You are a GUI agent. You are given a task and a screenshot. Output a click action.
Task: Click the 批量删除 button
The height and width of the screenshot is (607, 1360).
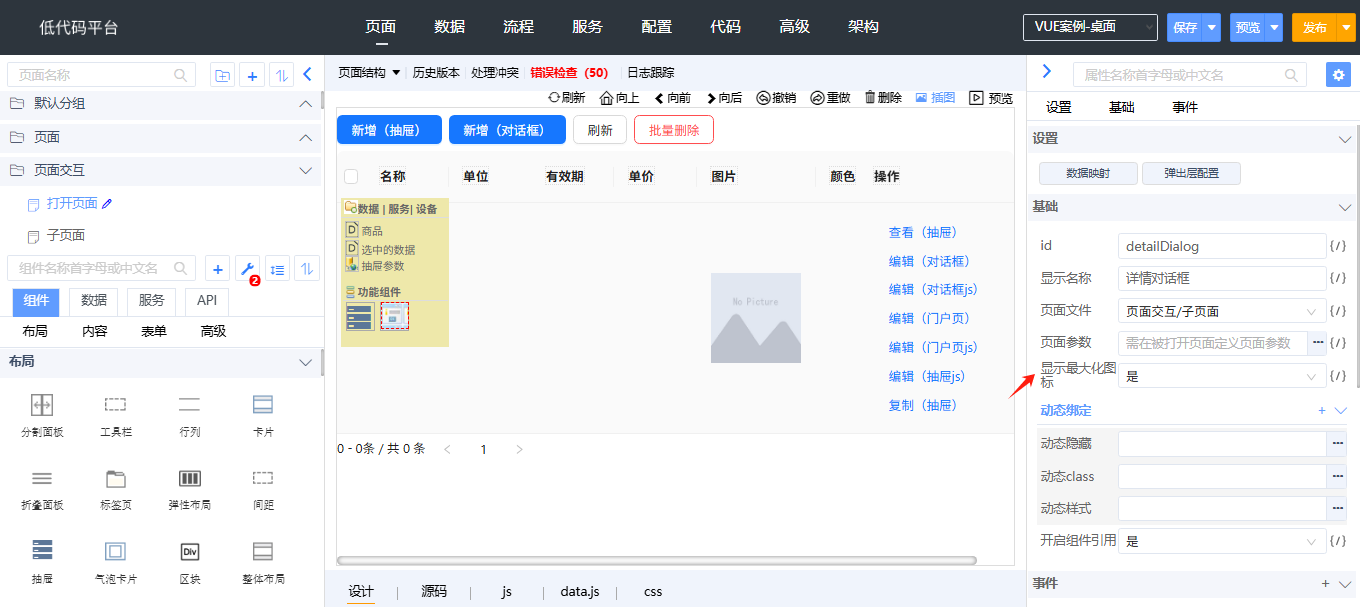[673, 130]
